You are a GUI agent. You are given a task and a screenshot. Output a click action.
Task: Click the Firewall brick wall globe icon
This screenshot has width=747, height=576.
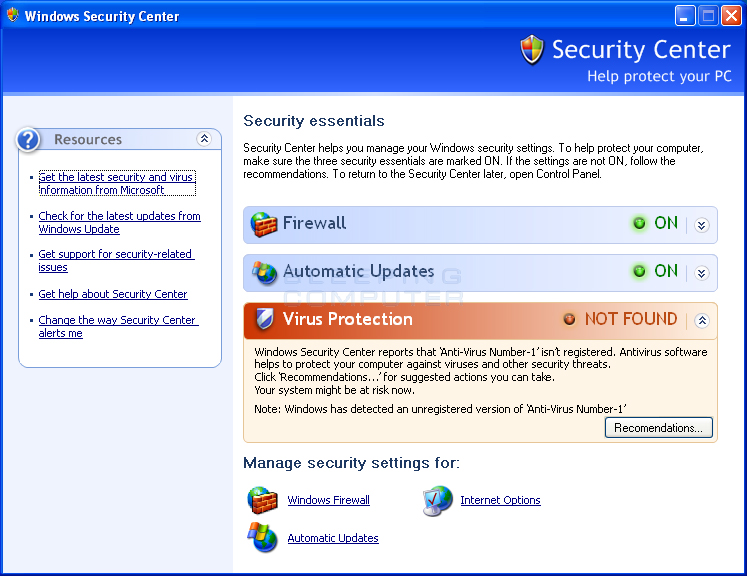[x=263, y=224]
